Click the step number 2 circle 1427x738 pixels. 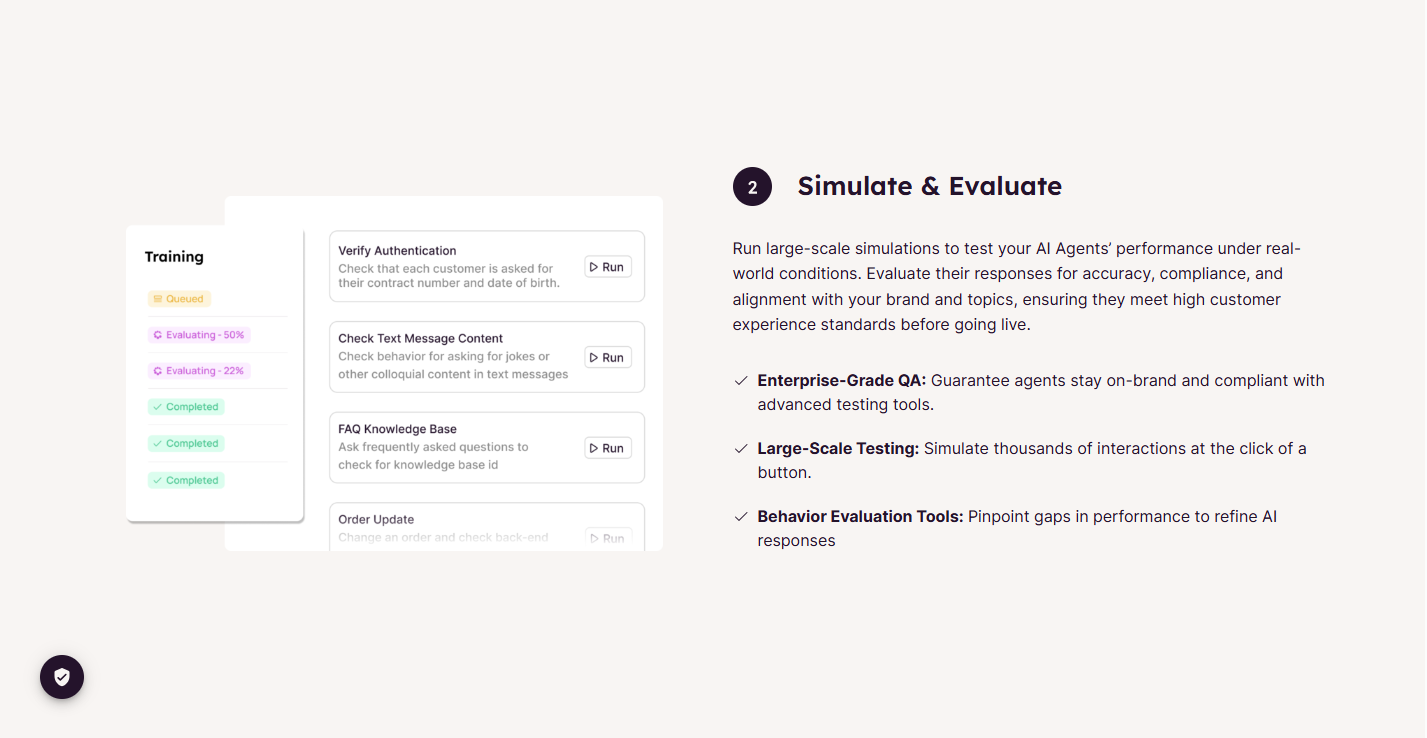tap(752, 187)
